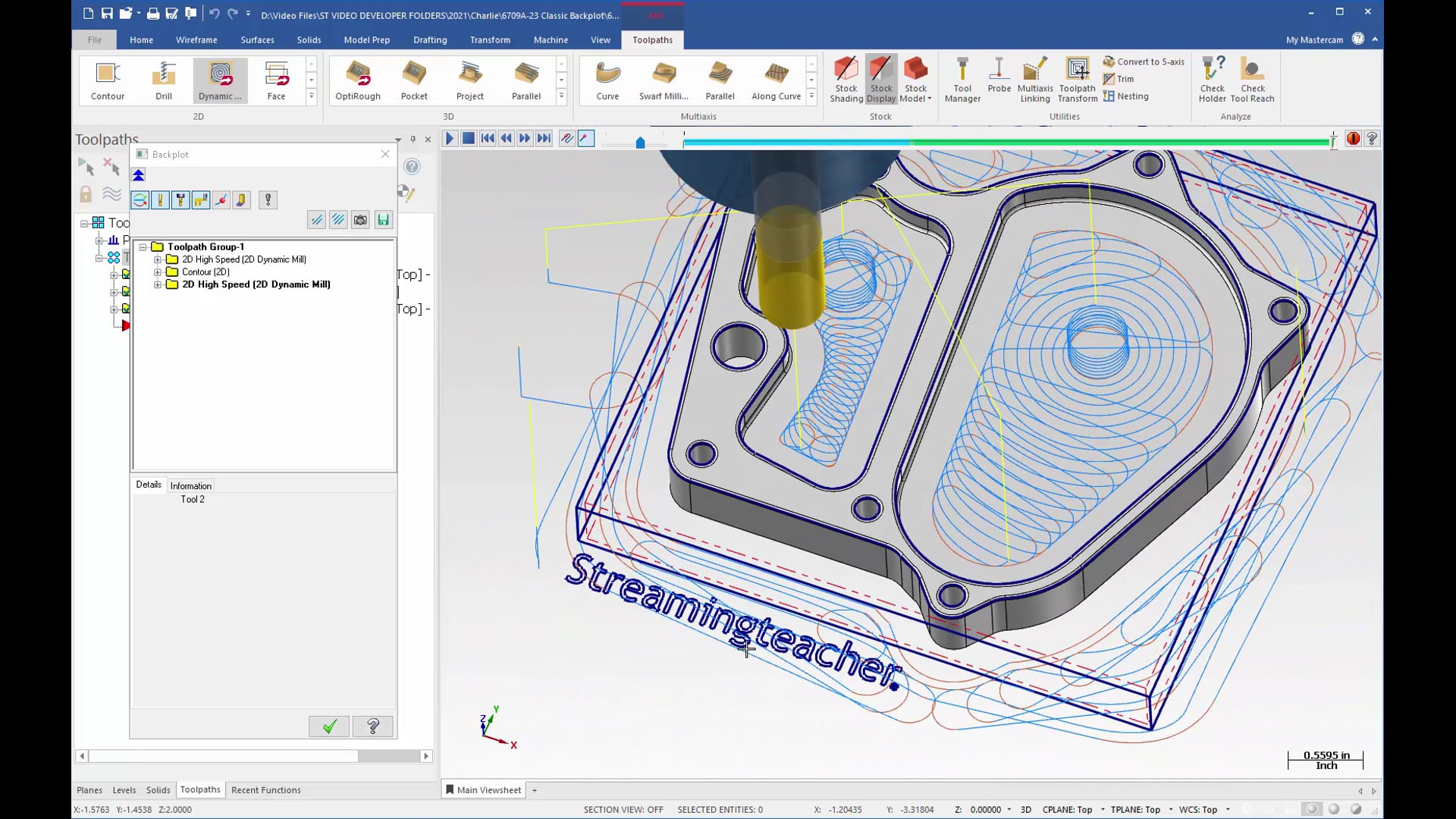Run the Check Holder analysis
Image resolution: width=1456 pixels, height=819 pixels.
[1212, 80]
